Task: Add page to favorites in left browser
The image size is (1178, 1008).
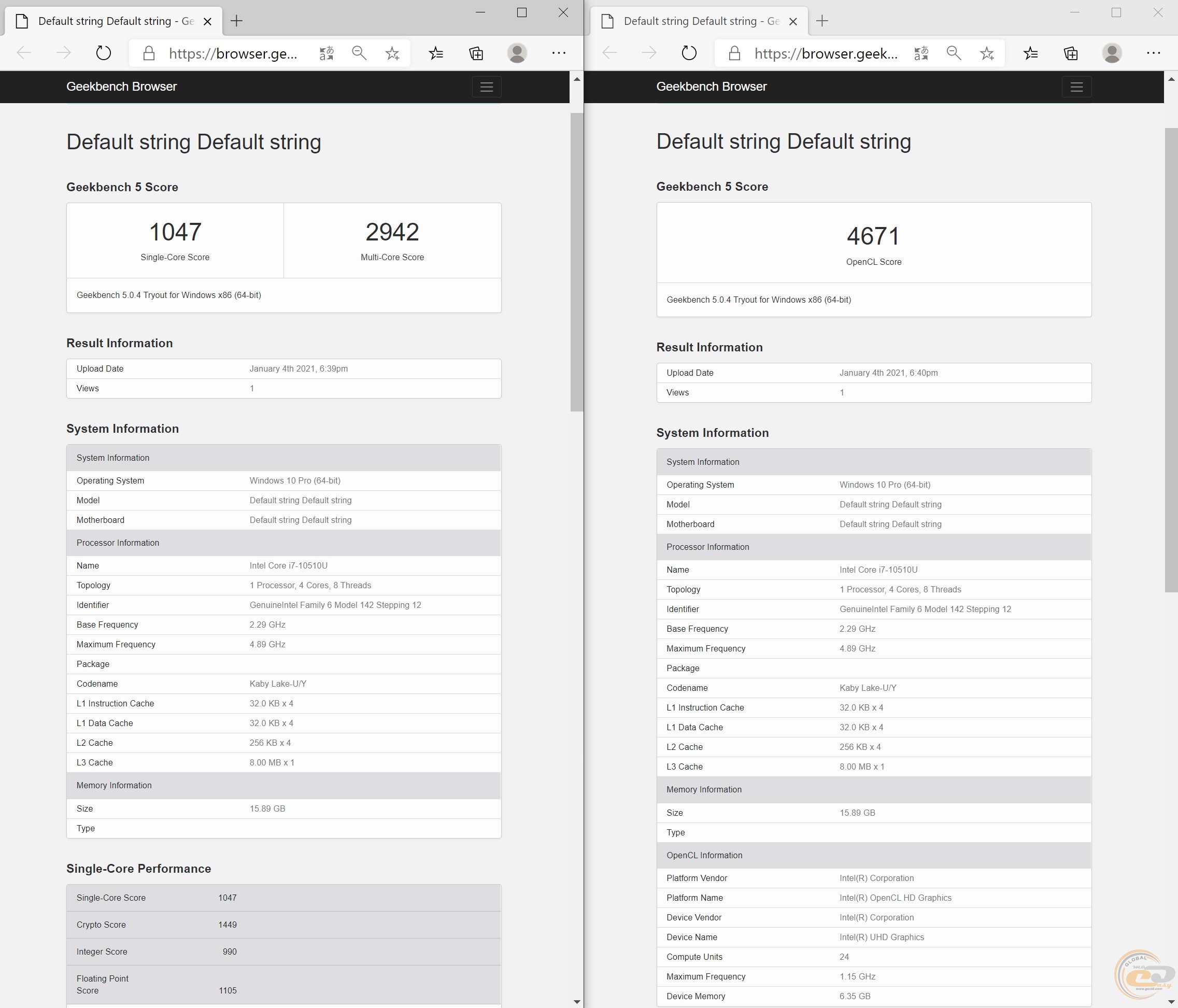Action: (x=392, y=53)
